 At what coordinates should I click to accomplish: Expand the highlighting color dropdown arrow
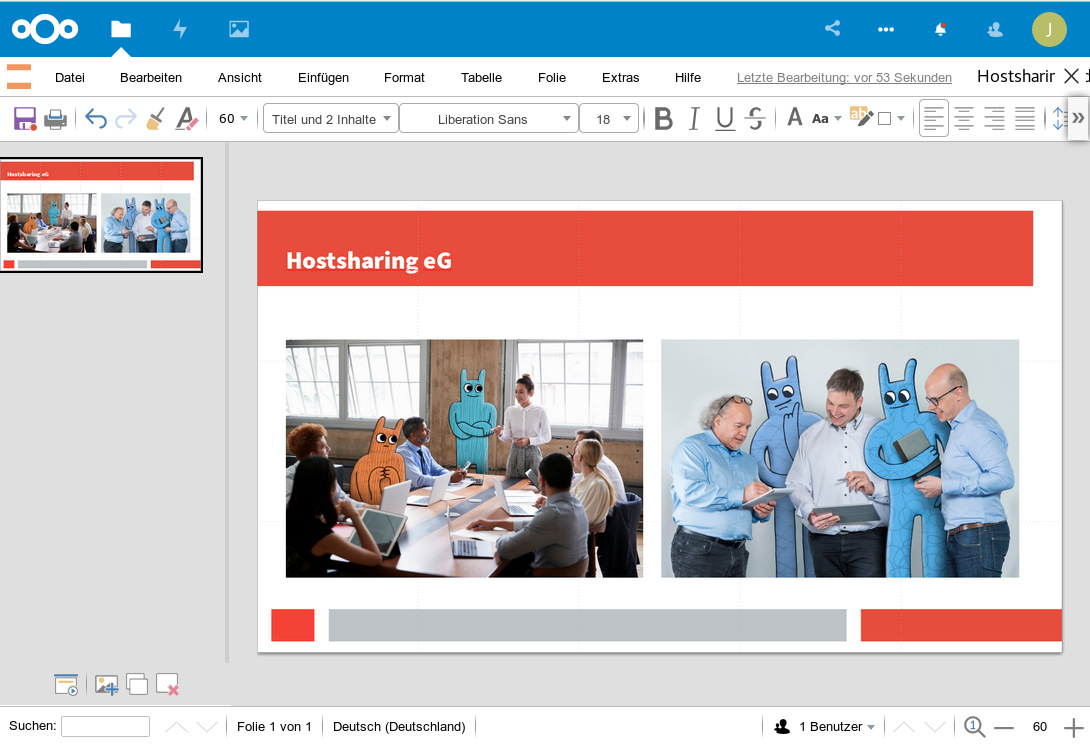[901, 119]
